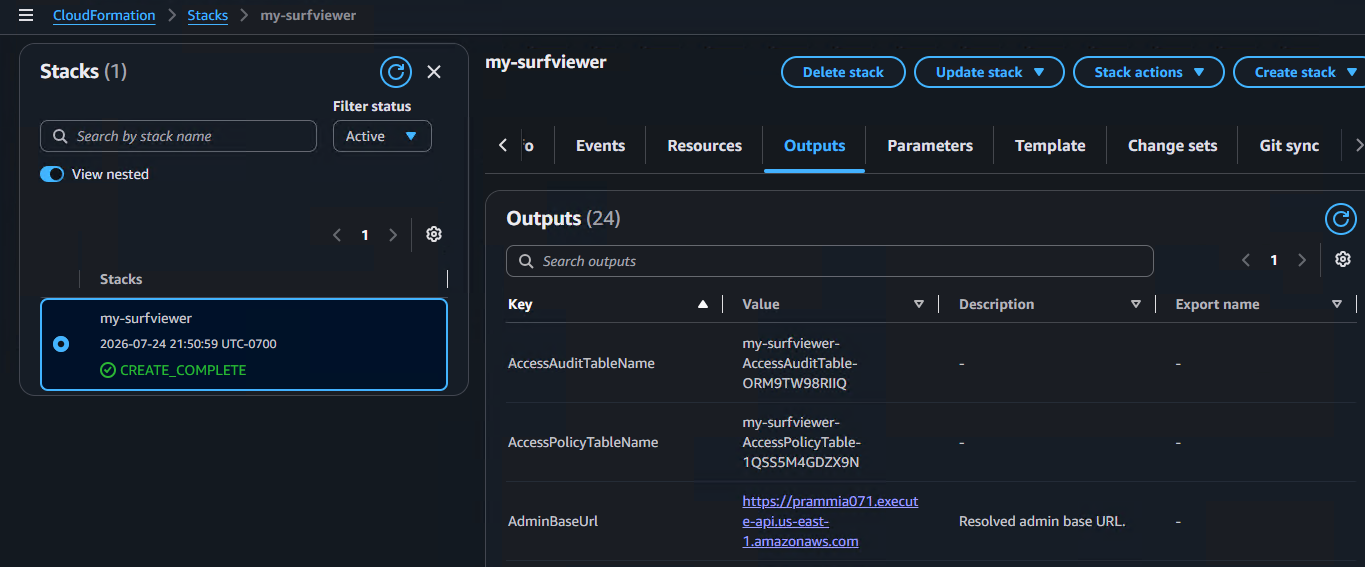
Task: Refresh the Stacks list
Action: 396,72
